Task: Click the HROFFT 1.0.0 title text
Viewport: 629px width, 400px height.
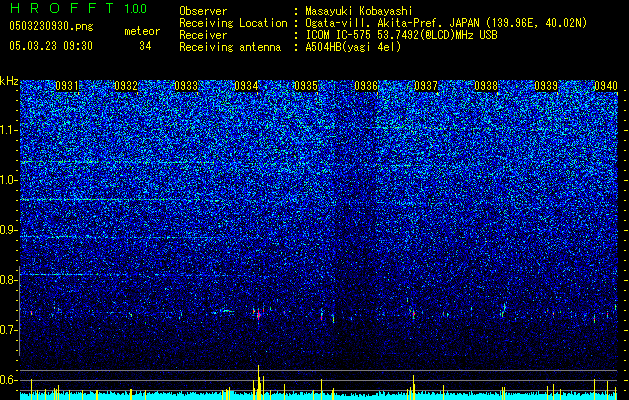Action: tap(78, 8)
